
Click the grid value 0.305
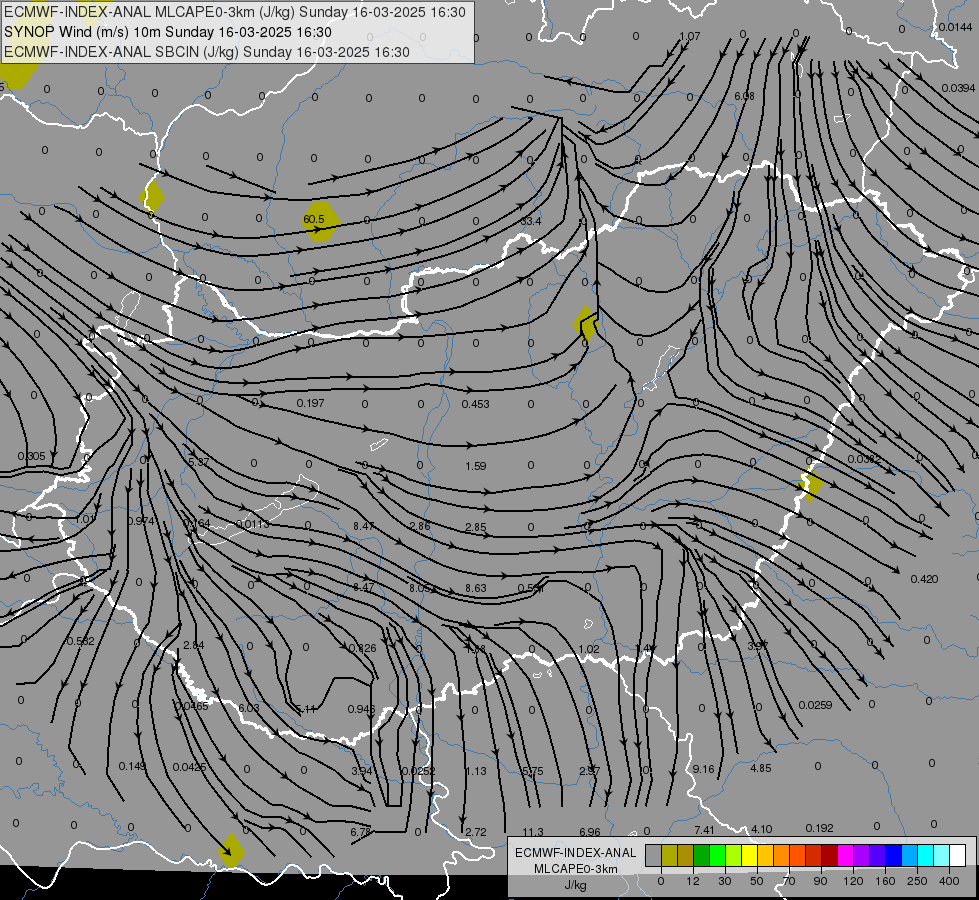pos(31,456)
